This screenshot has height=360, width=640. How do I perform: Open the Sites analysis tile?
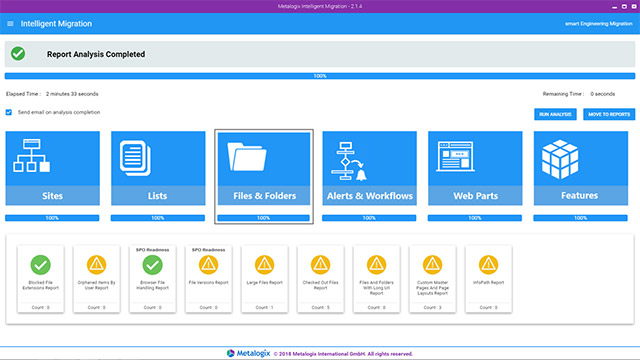click(x=52, y=168)
